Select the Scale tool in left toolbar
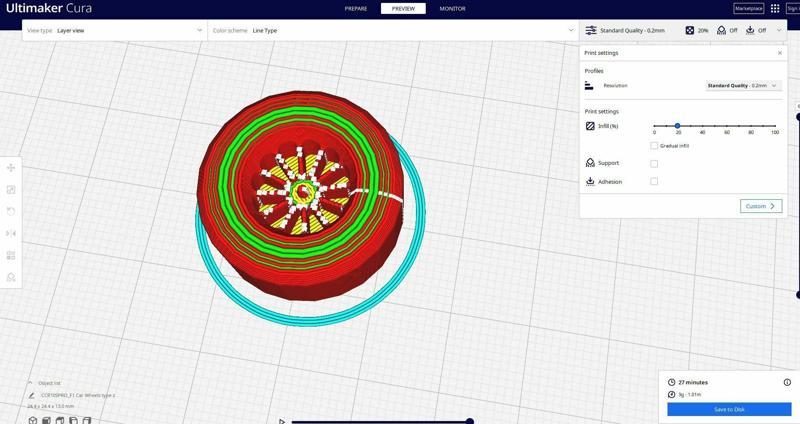The image size is (800, 424). pos(11,190)
